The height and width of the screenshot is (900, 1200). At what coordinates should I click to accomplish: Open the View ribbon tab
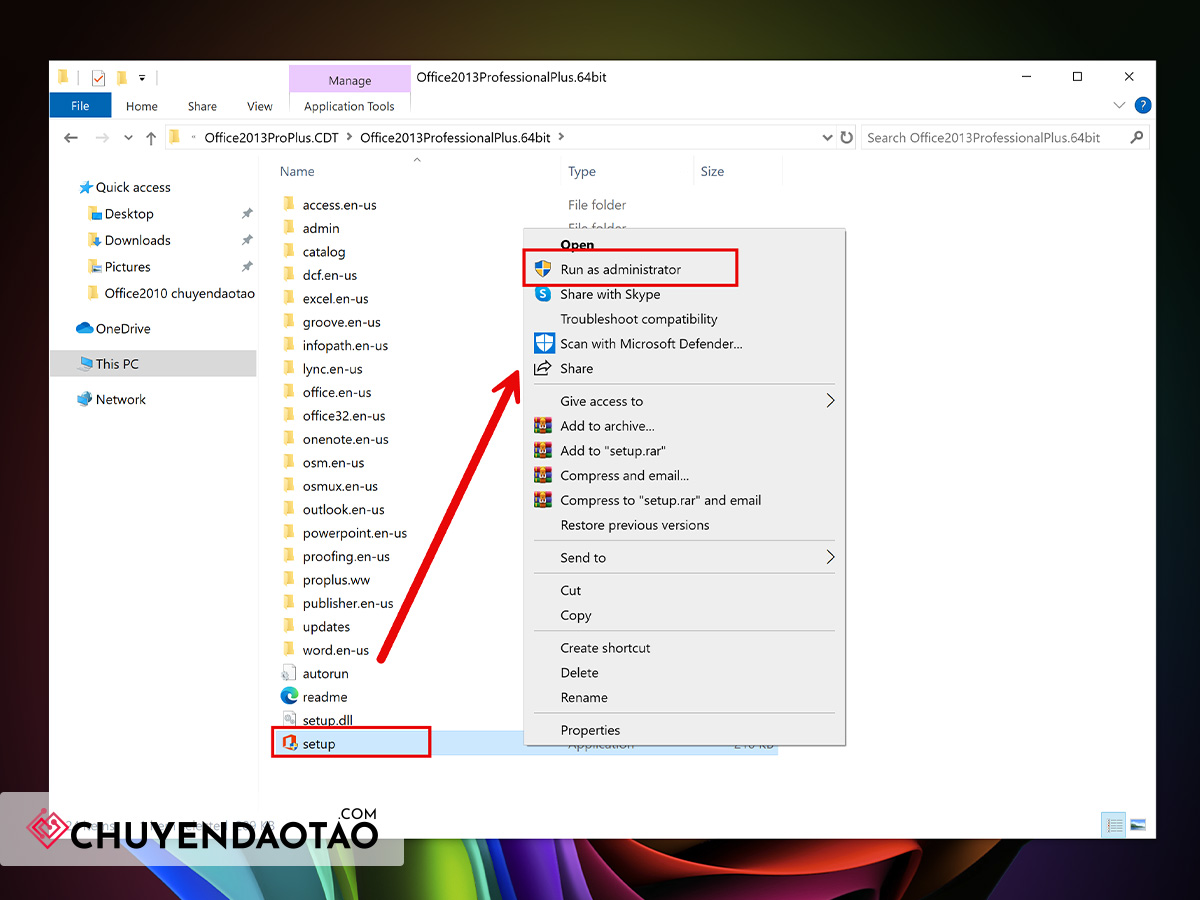(260, 106)
